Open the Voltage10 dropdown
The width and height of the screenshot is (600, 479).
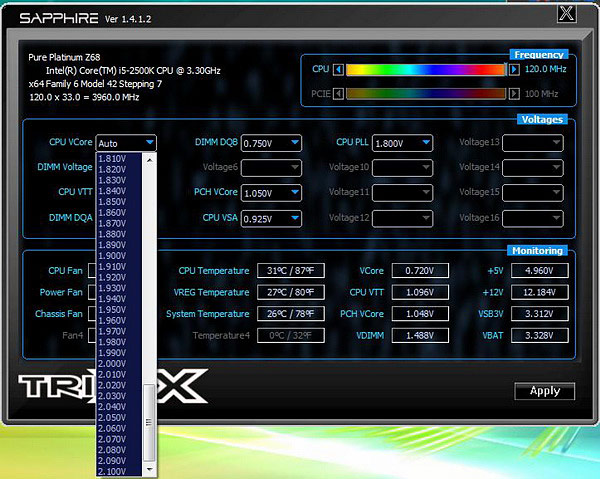[x=403, y=168]
